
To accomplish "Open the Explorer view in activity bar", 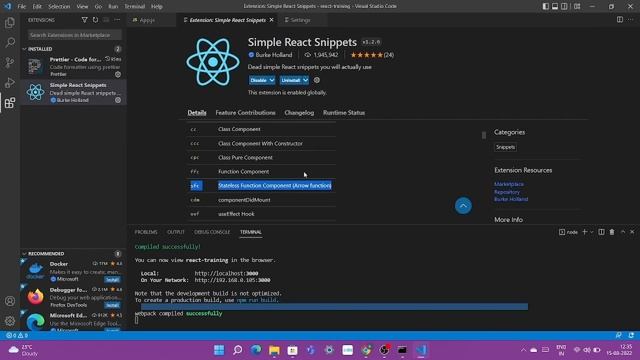I will click(10, 22).
